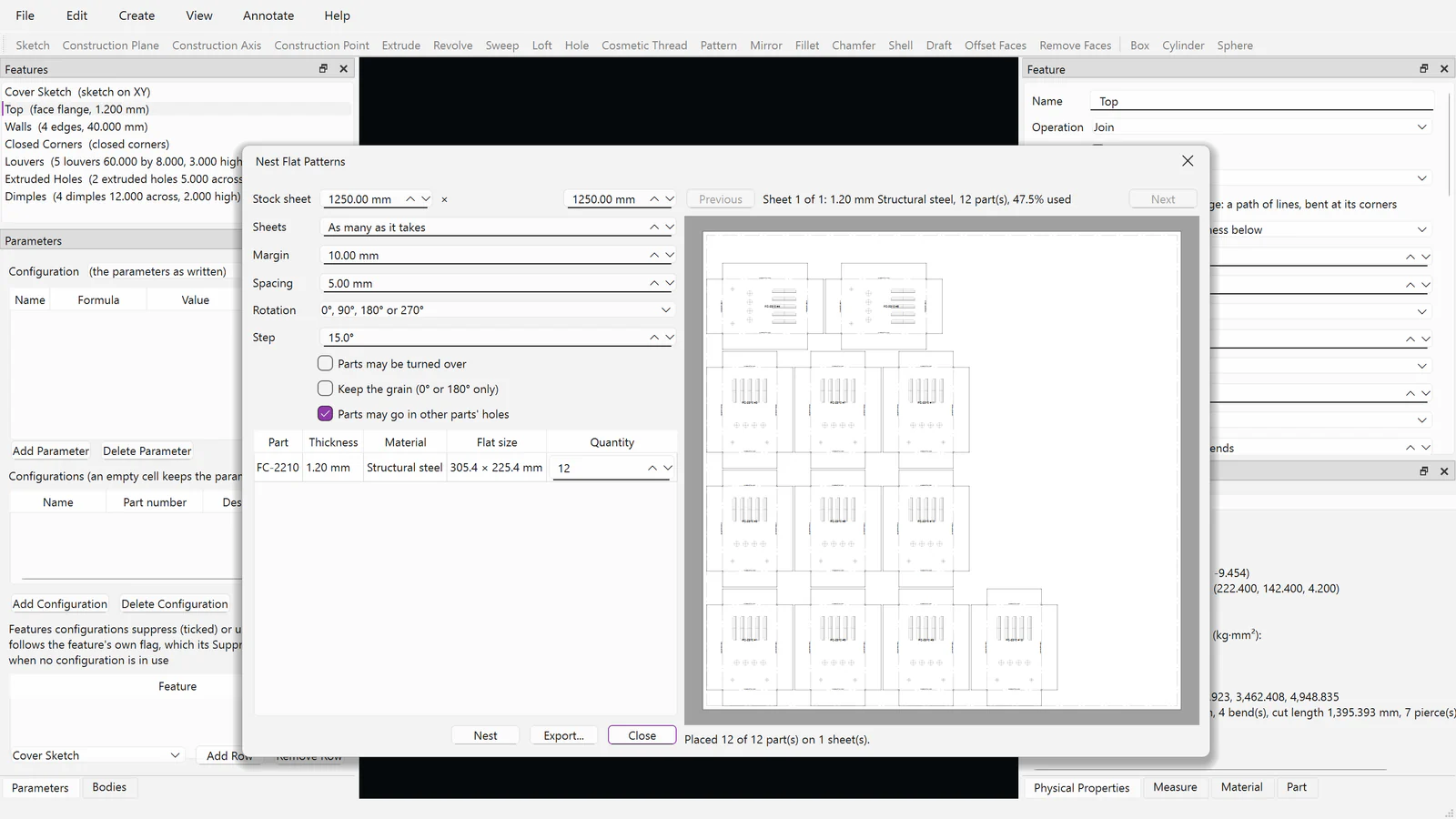
Task: Switch to the Bodies tab
Action: coord(109,787)
